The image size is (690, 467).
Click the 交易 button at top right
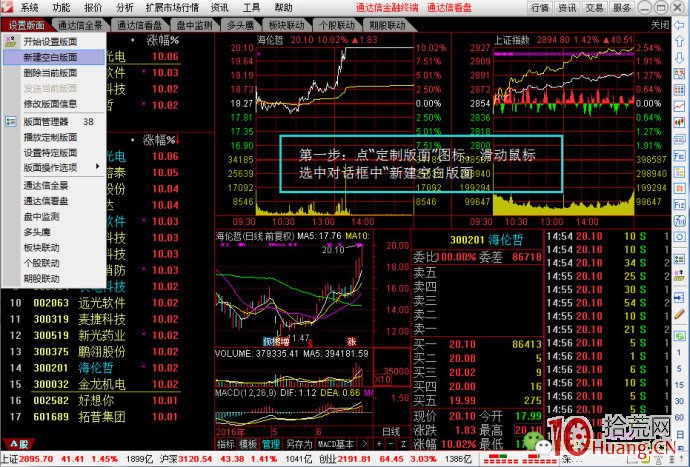point(594,7)
